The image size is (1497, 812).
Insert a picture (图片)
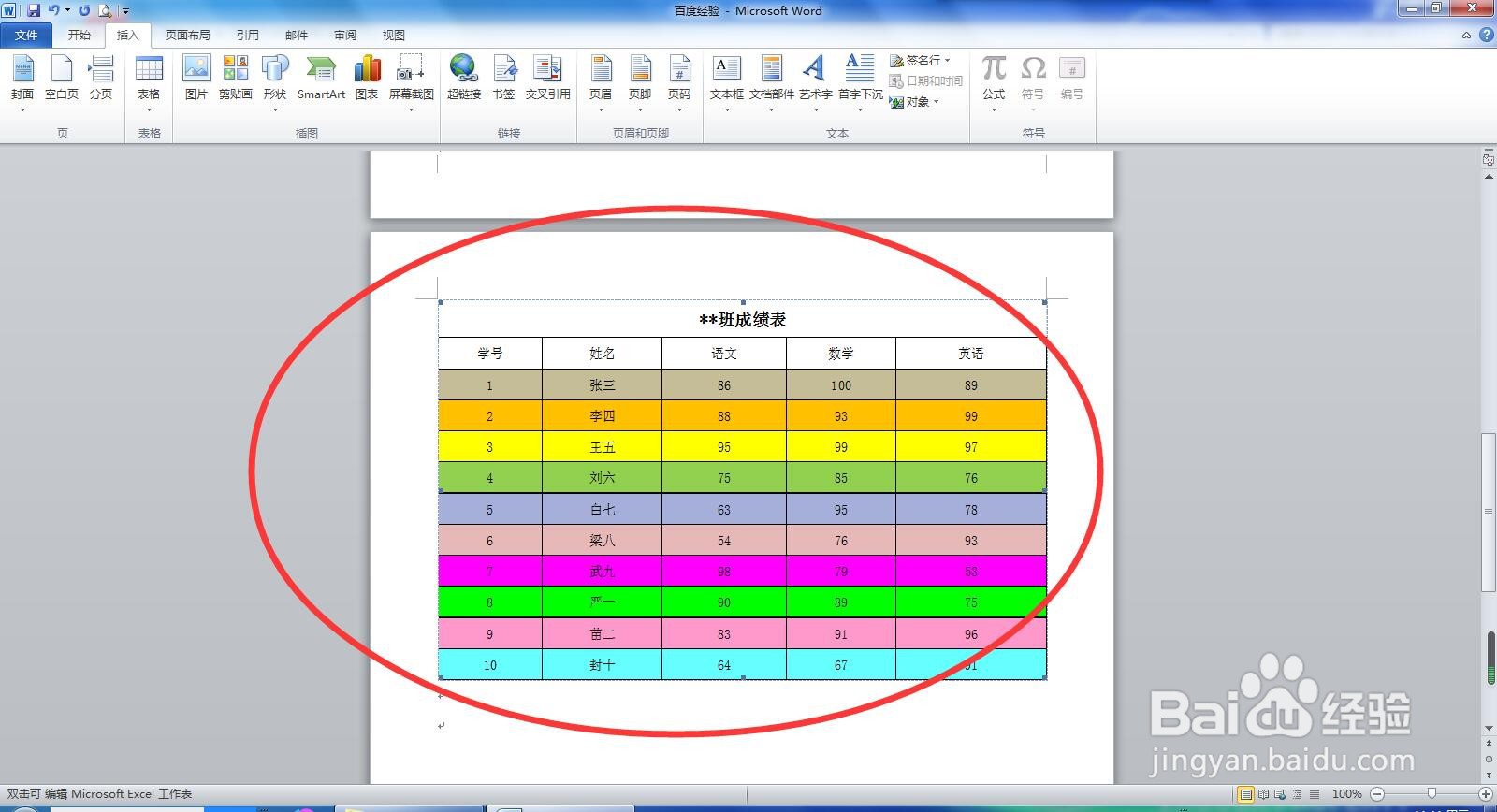coord(196,79)
